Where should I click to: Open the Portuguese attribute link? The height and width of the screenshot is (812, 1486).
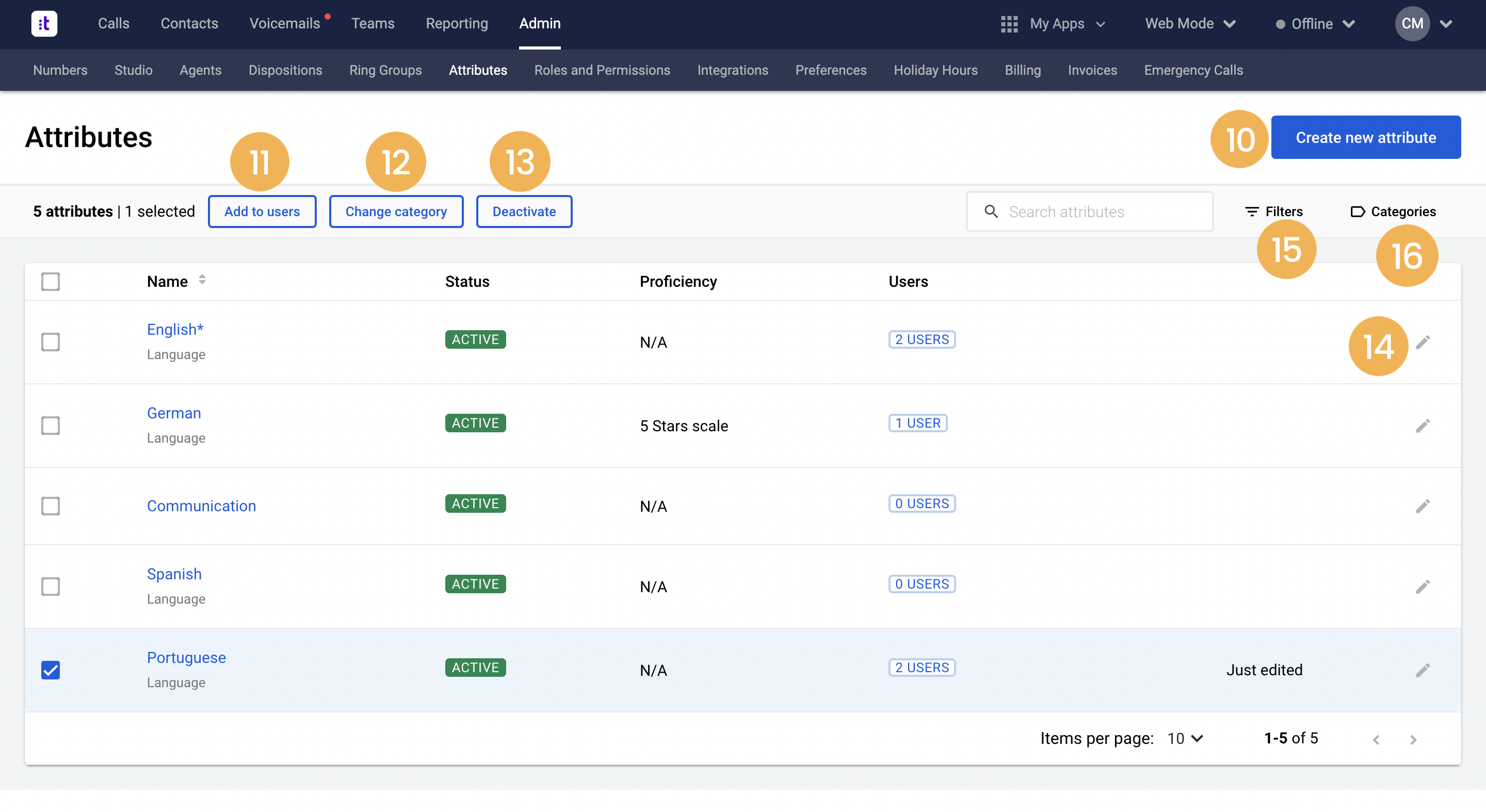(x=186, y=657)
